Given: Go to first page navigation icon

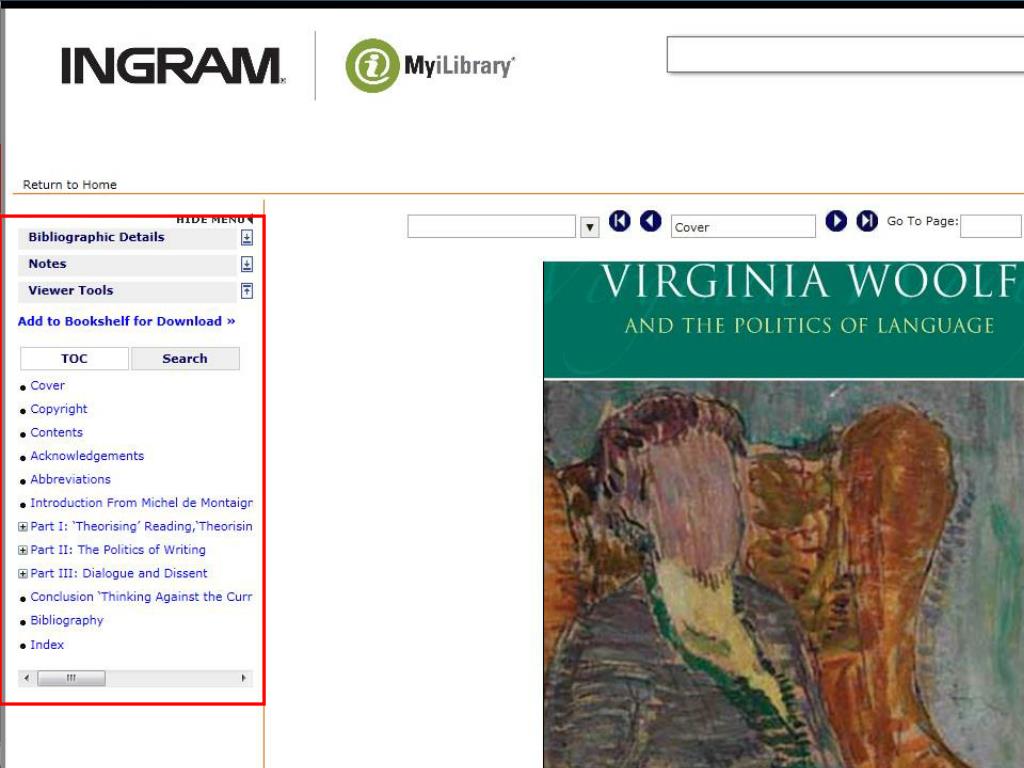Looking at the screenshot, I should tap(620, 221).
